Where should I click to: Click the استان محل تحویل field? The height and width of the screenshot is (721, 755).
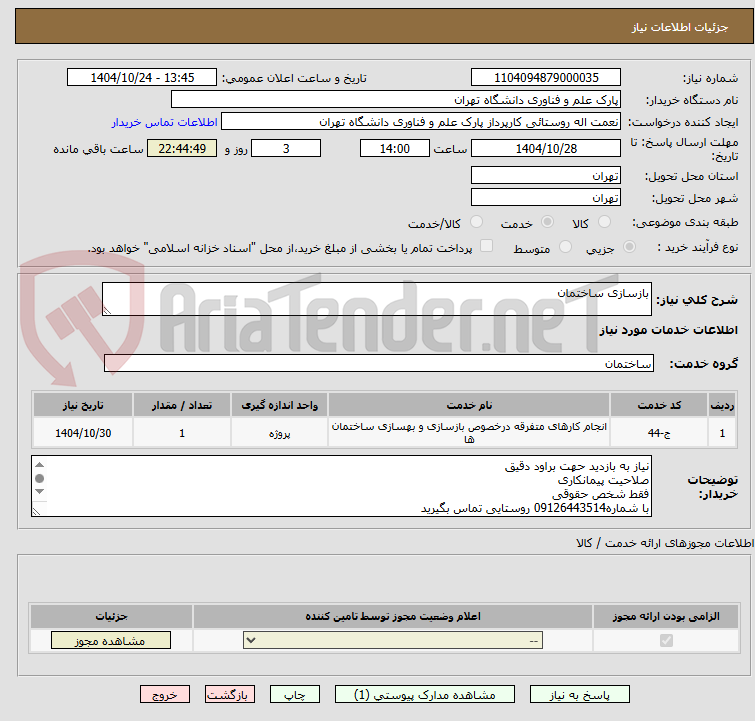[x=546, y=176]
